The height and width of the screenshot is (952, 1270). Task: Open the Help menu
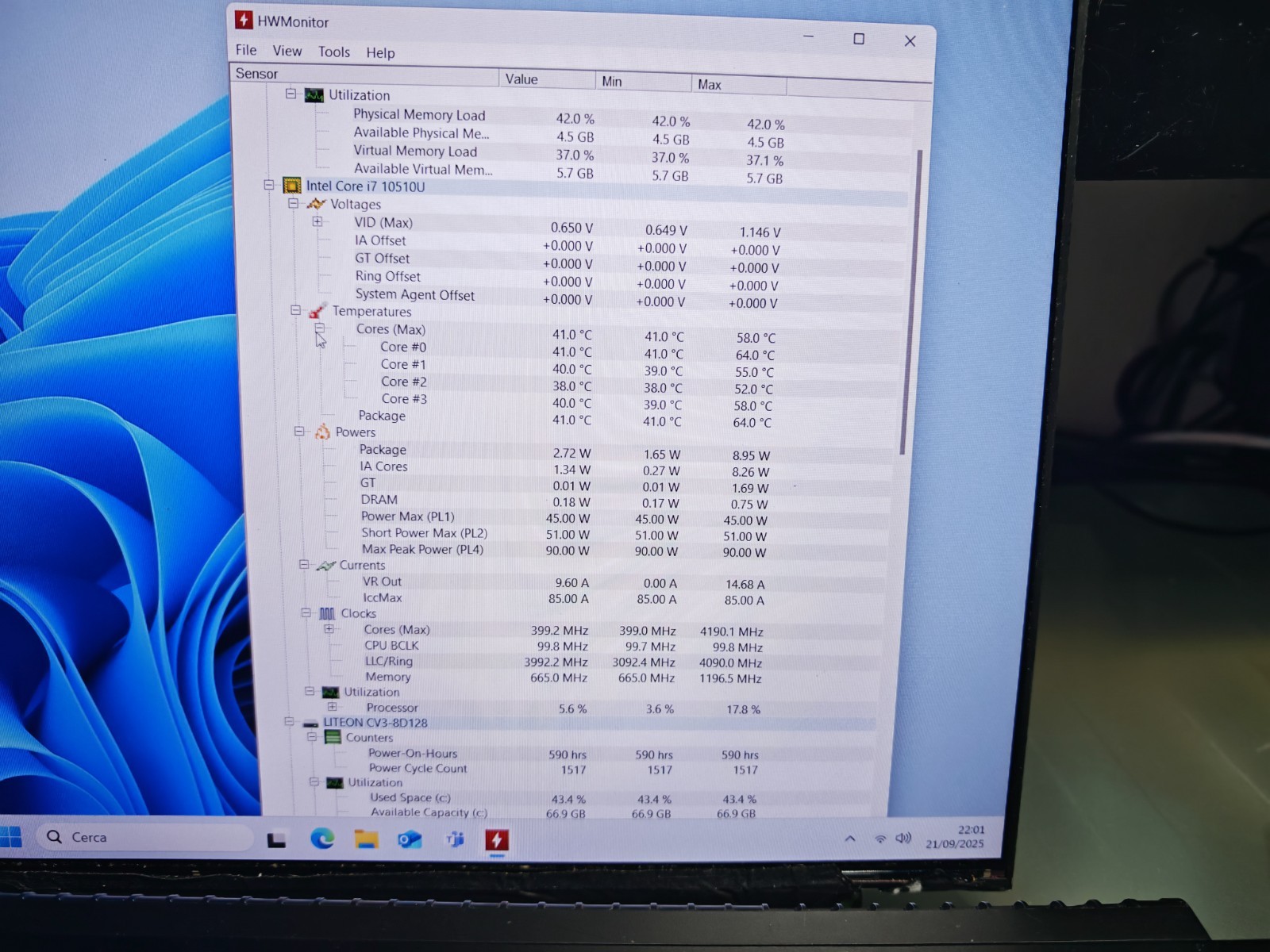[380, 53]
